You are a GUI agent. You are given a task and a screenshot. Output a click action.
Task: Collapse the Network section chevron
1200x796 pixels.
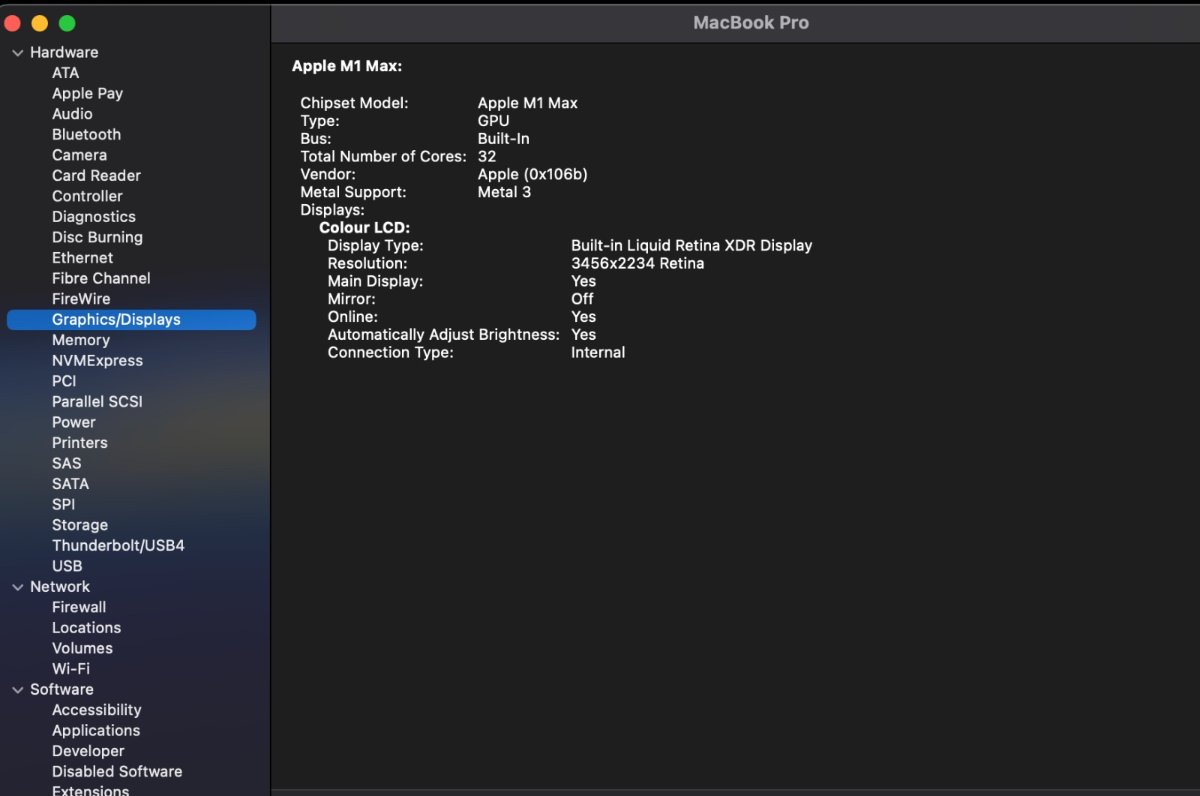pyautogui.click(x=18, y=587)
